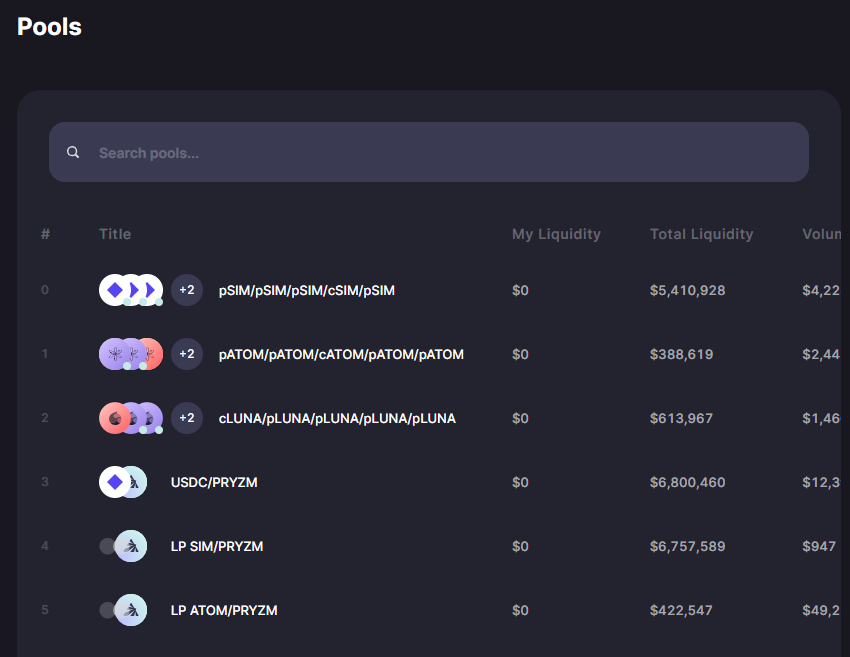Focus the Search pools input field
This screenshot has height=657, width=850.
click(428, 152)
